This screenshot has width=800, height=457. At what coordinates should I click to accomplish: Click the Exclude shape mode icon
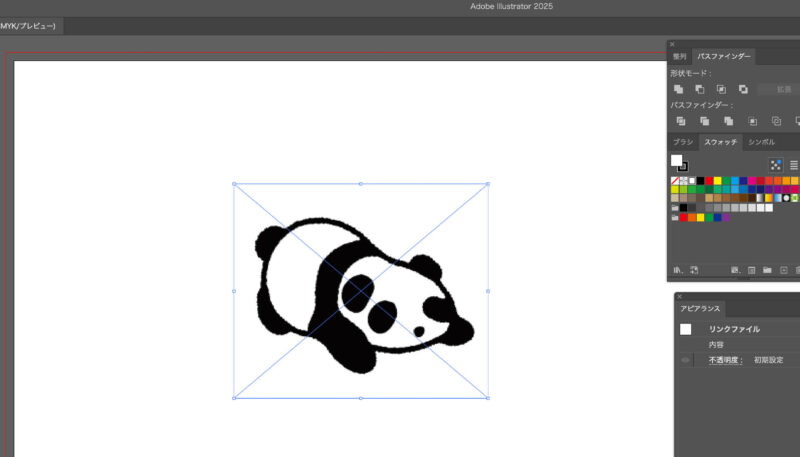click(x=743, y=89)
